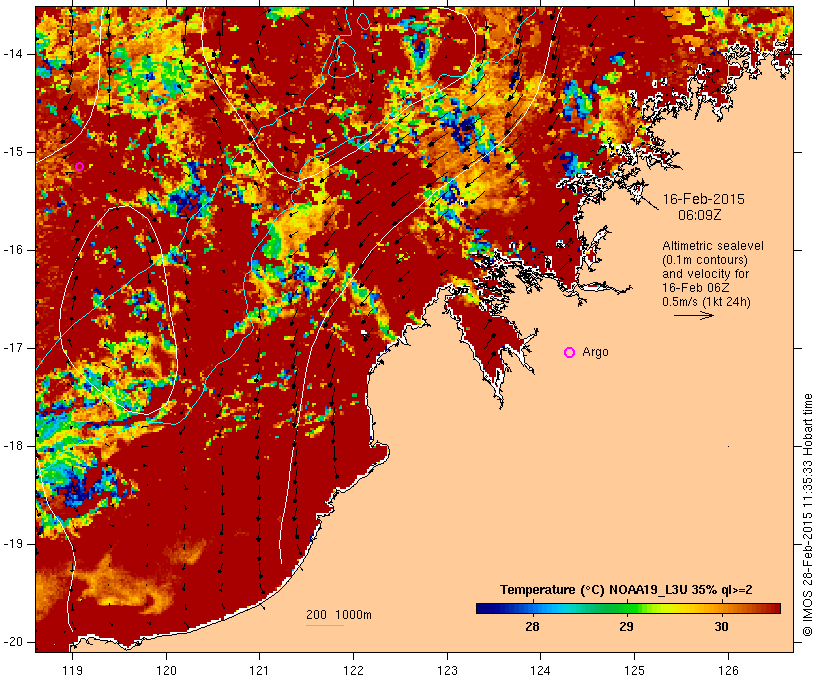Viewport: 820px width, 680px height.
Task: Click latitude label '-15'
Action: pyautogui.click(x=13, y=152)
